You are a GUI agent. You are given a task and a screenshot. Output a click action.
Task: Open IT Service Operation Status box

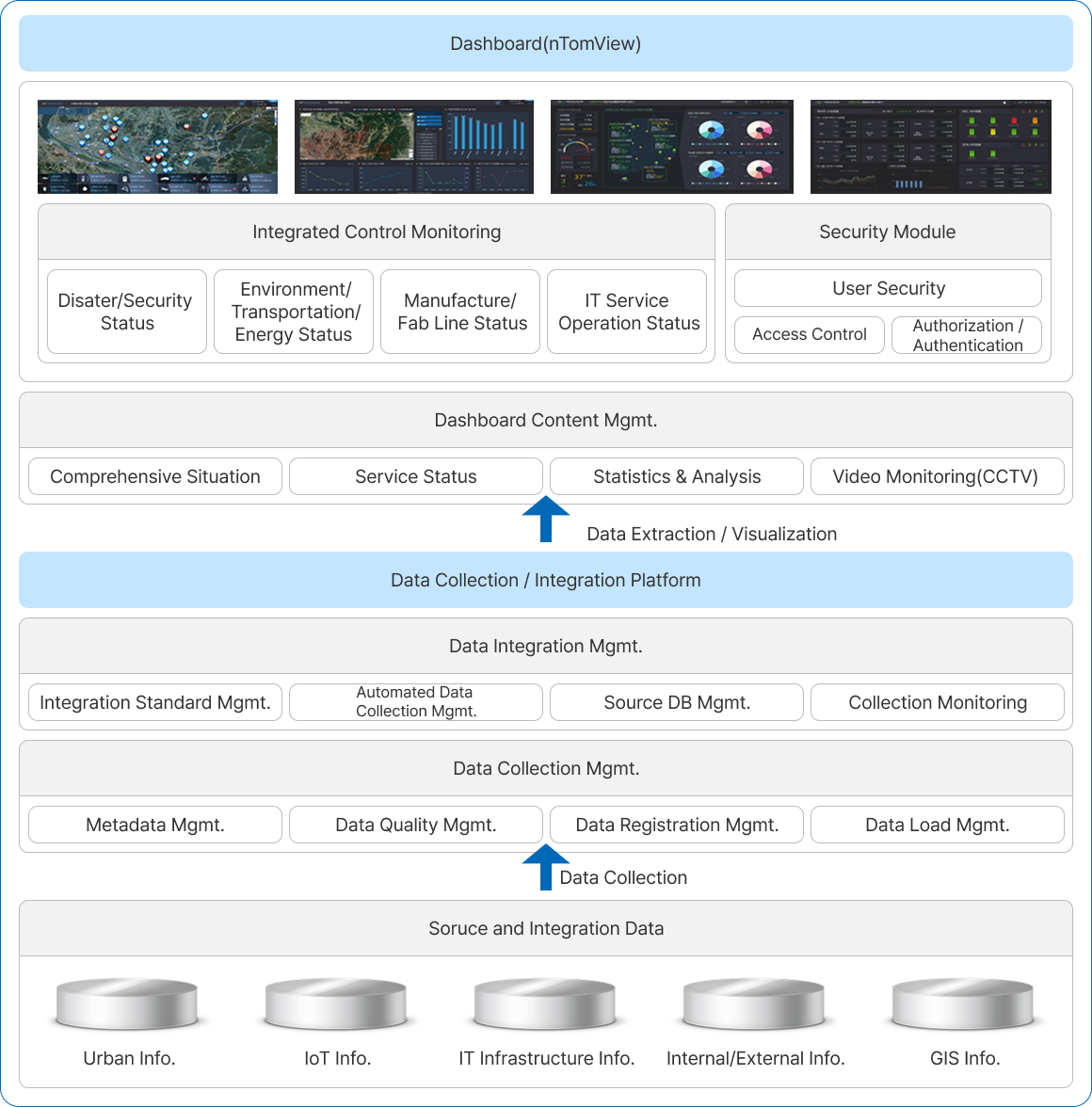coord(627,312)
